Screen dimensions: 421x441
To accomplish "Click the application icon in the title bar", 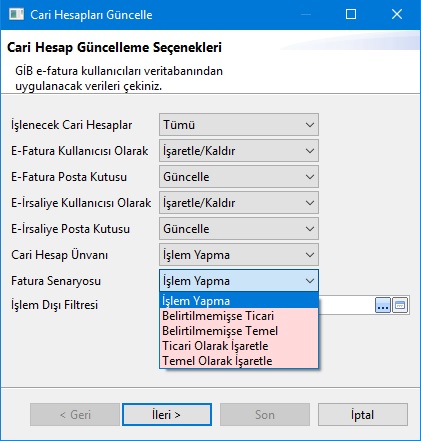I will [x=16, y=14].
